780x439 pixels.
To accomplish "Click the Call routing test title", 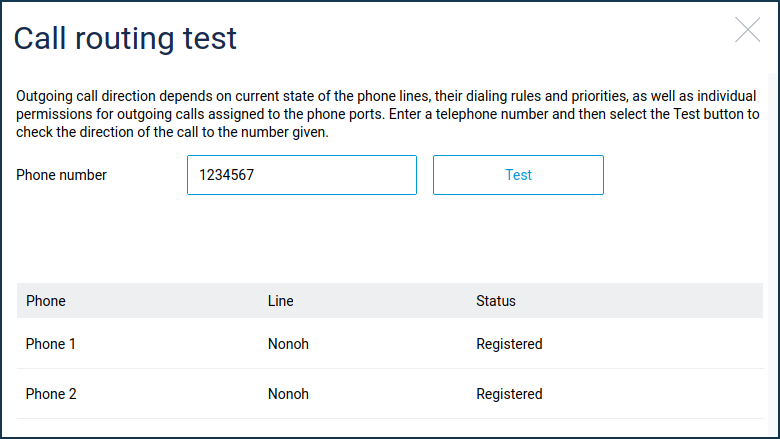I will pos(125,39).
